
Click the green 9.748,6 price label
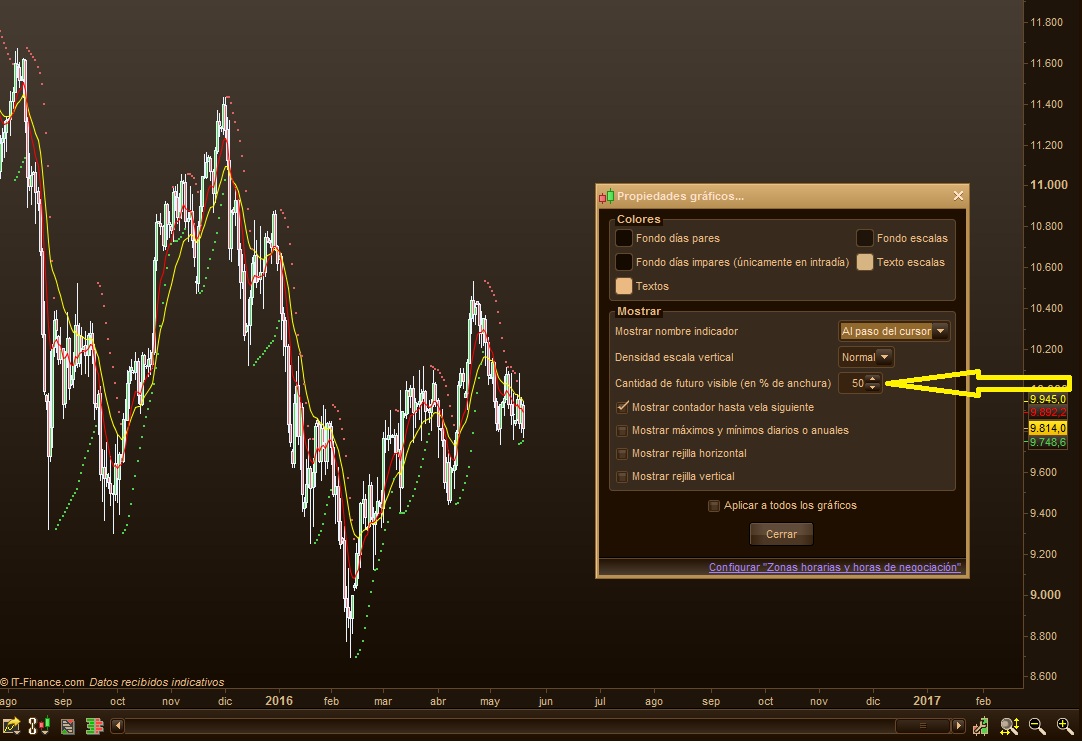[1047, 442]
